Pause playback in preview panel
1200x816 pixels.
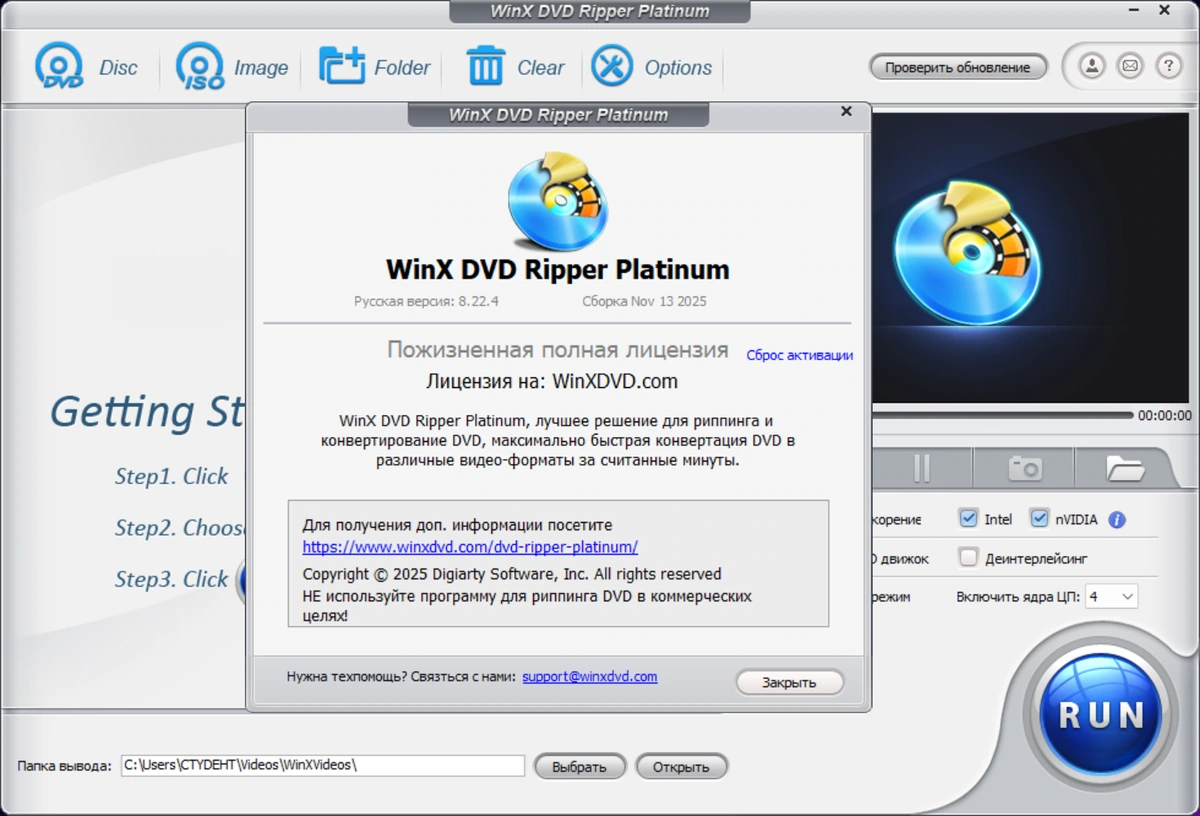922,467
